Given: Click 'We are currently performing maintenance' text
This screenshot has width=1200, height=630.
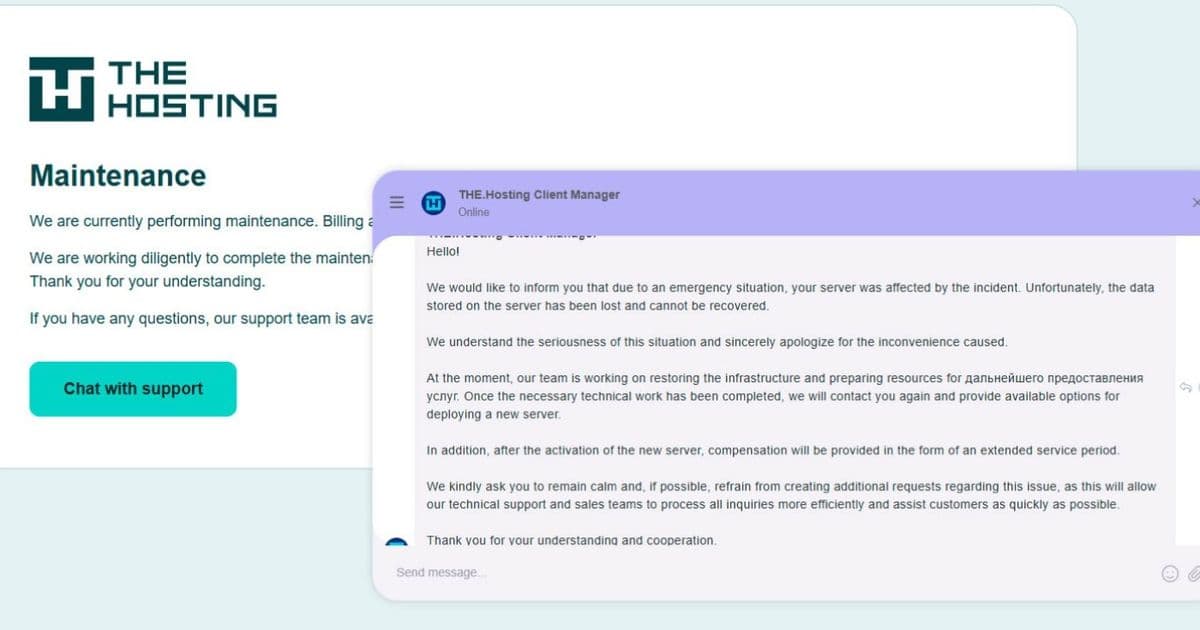Looking at the screenshot, I should (x=200, y=221).
